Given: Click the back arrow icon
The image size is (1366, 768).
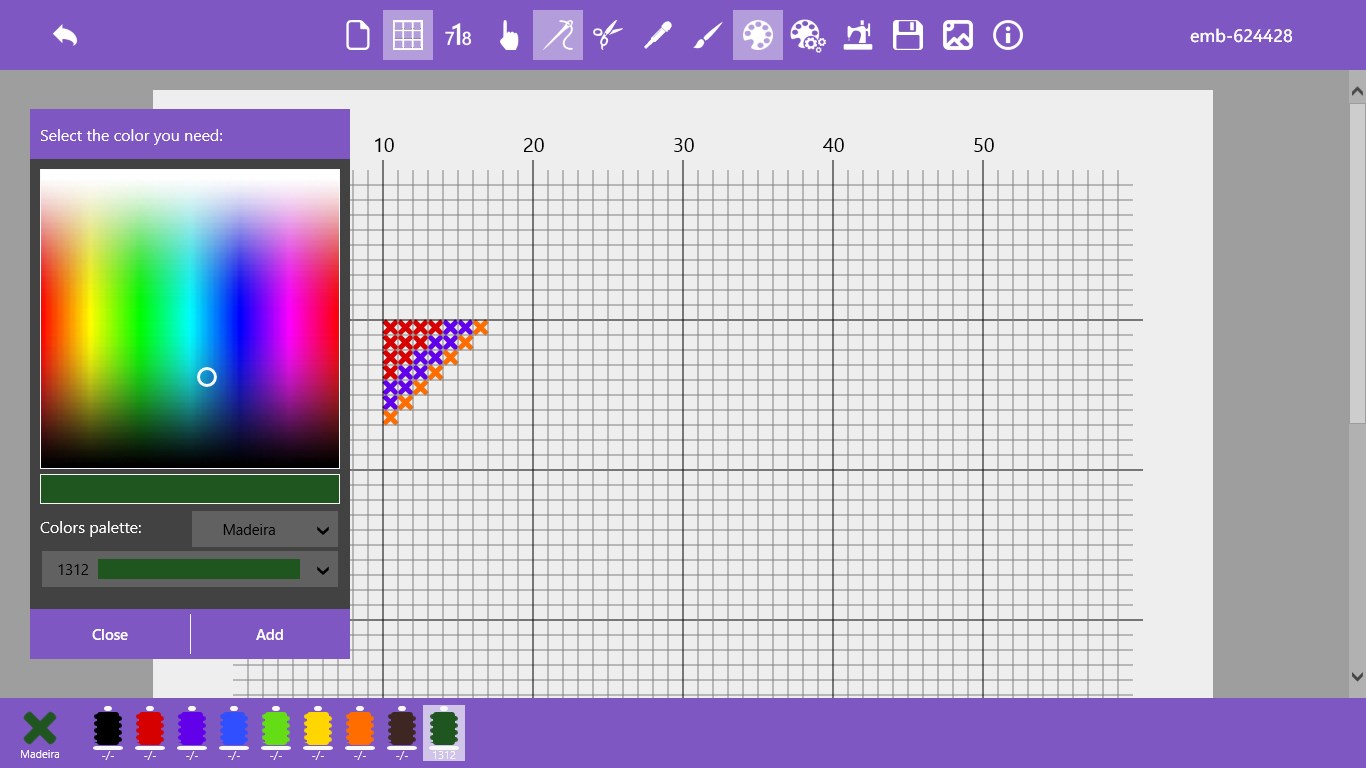Looking at the screenshot, I should tap(65, 36).
